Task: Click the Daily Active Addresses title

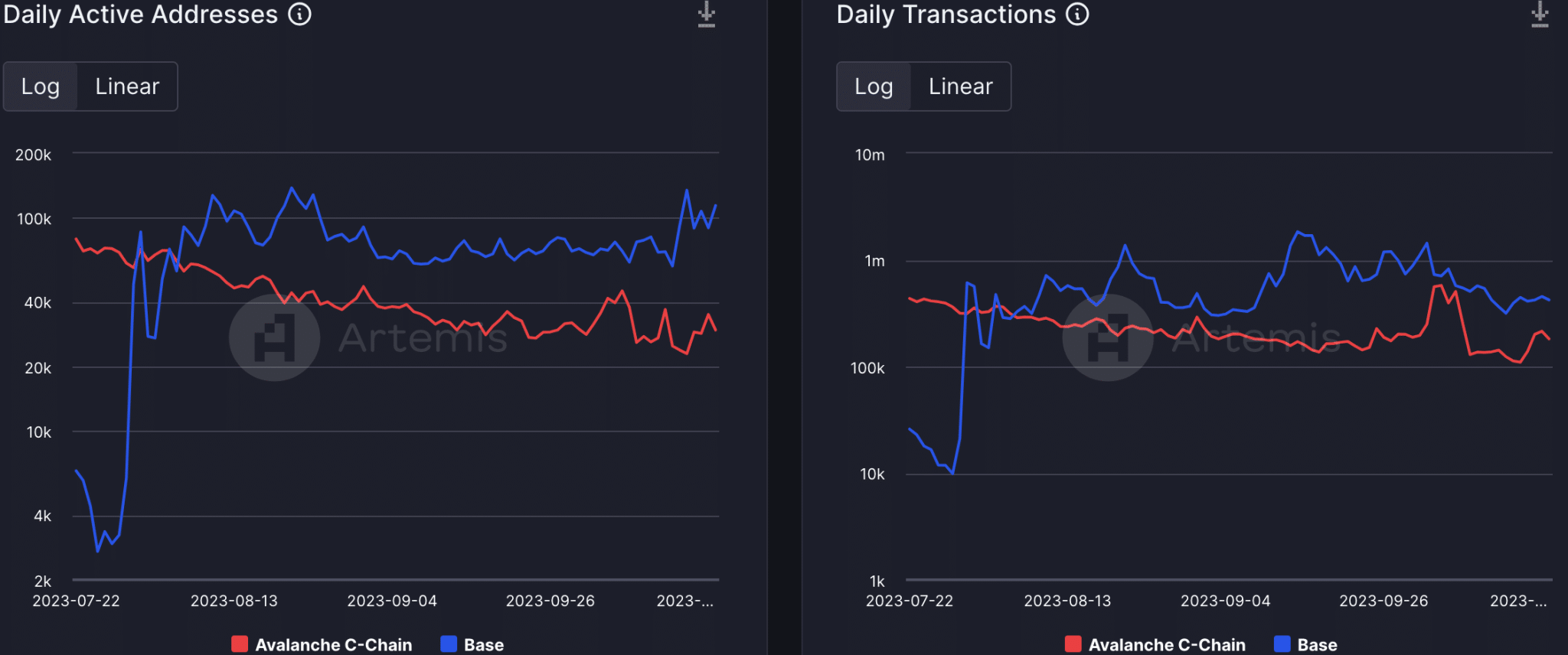Action: click(140, 15)
